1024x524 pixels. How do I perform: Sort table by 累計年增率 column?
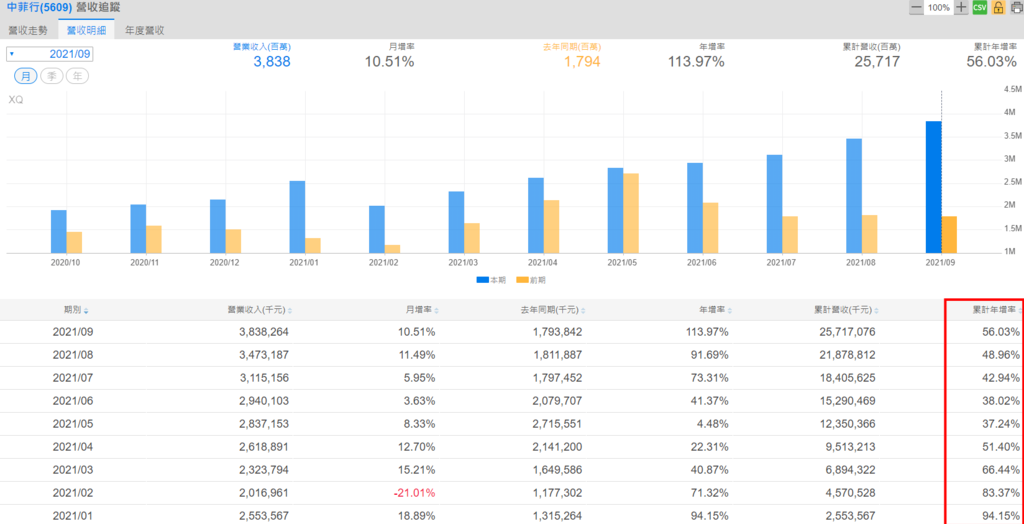point(996,310)
